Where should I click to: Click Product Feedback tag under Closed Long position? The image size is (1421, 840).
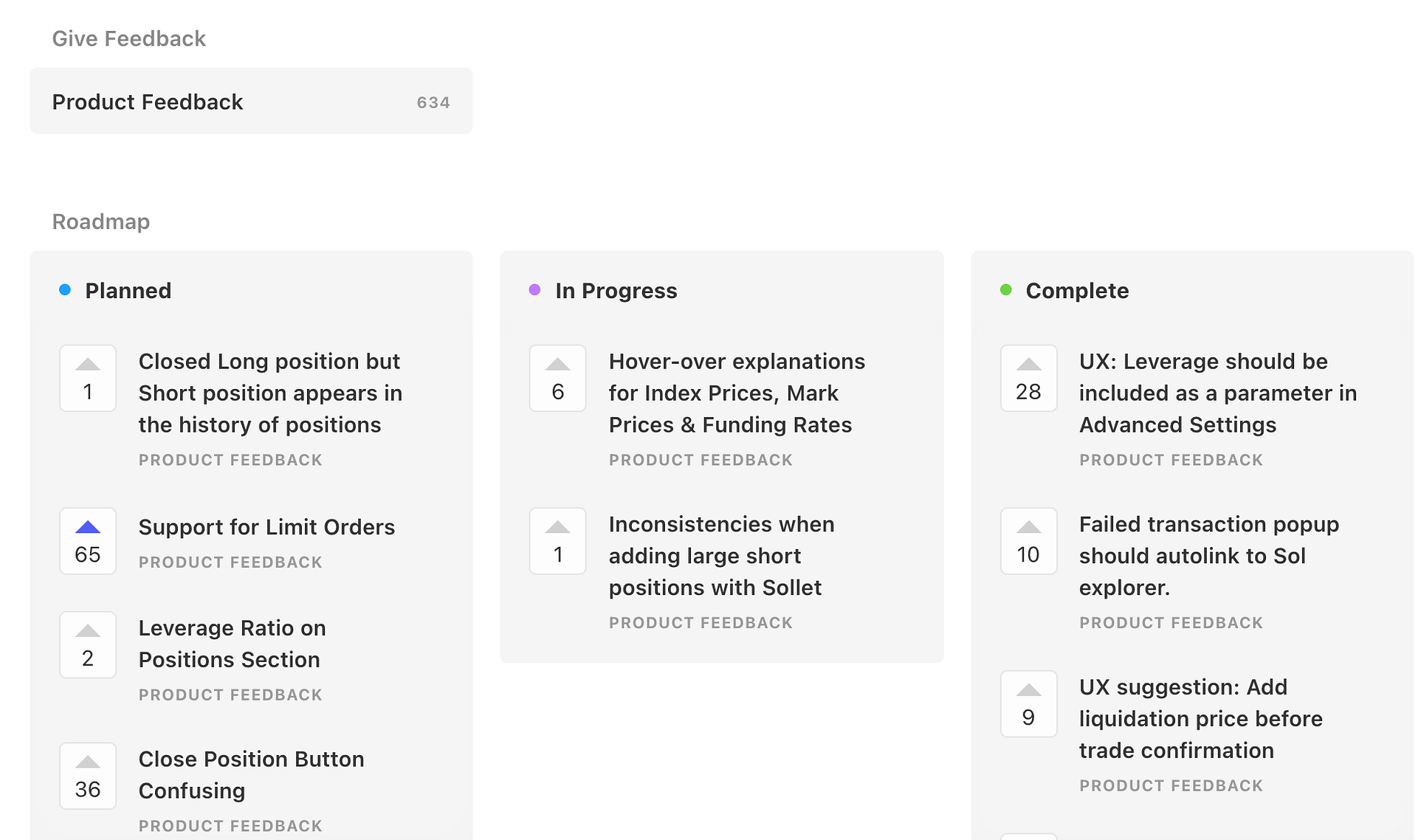(x=230, y=460)
